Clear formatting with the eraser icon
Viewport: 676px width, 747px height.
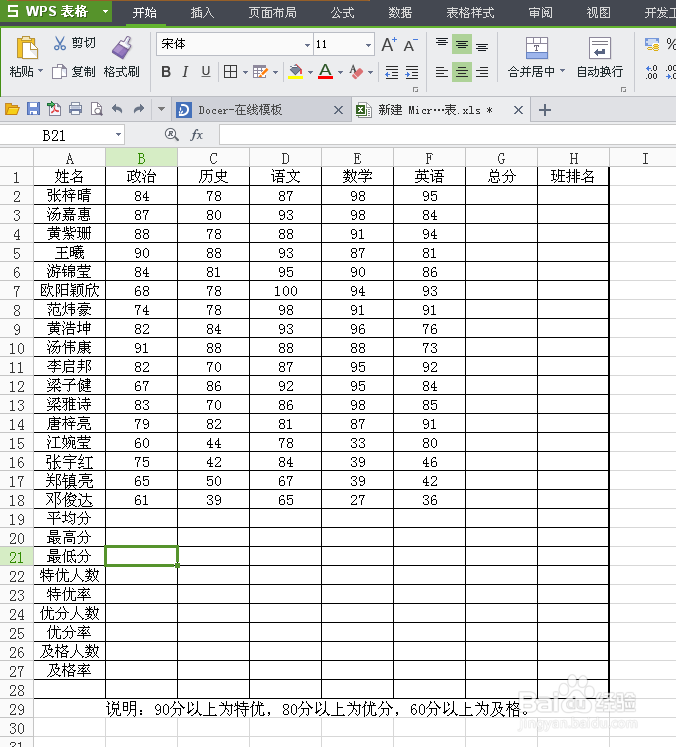click(356, 72)
